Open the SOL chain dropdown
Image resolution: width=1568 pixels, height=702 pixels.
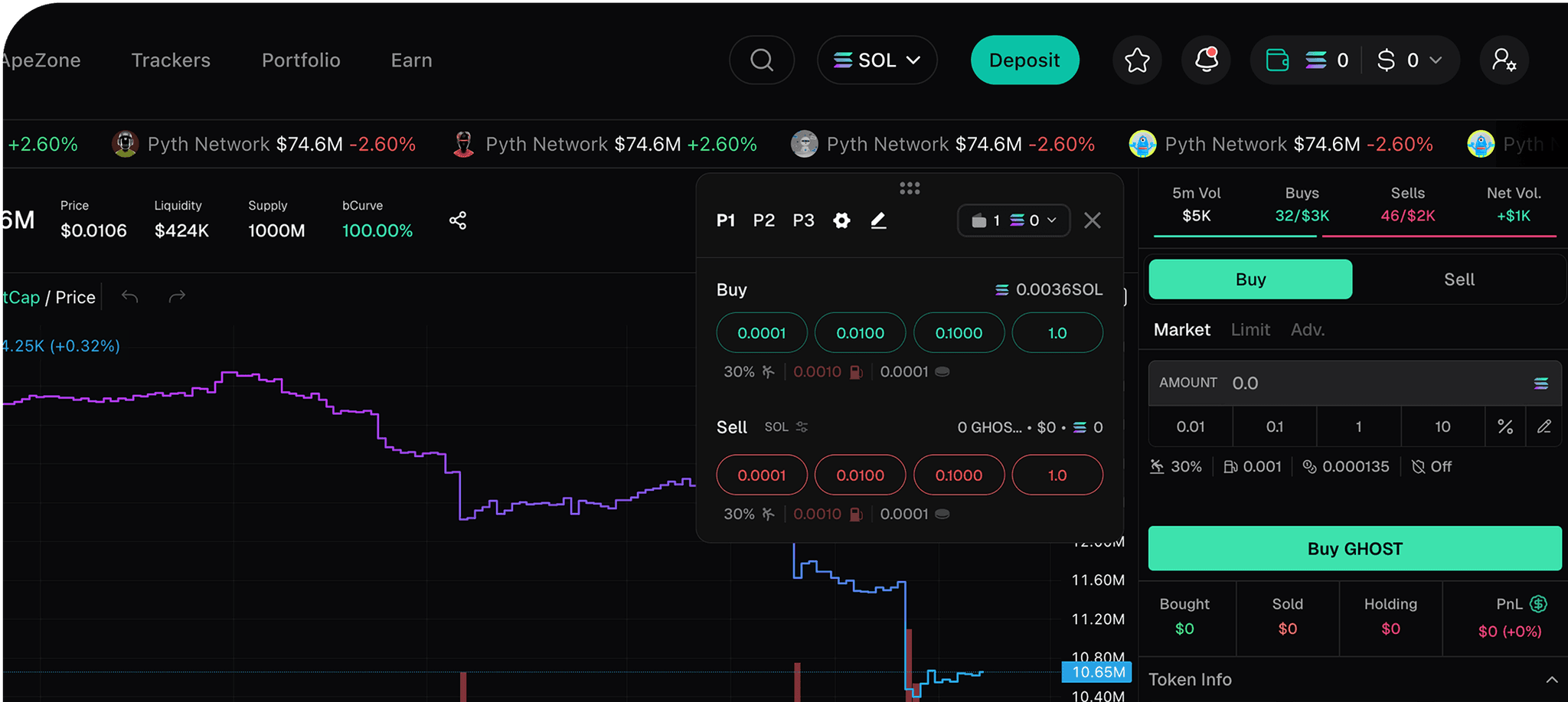click(877, 60)
